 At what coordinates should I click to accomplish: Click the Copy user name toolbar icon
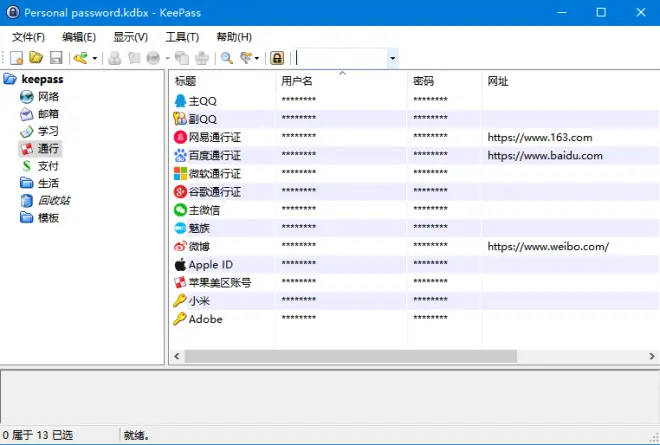click(x=114, y=58)
